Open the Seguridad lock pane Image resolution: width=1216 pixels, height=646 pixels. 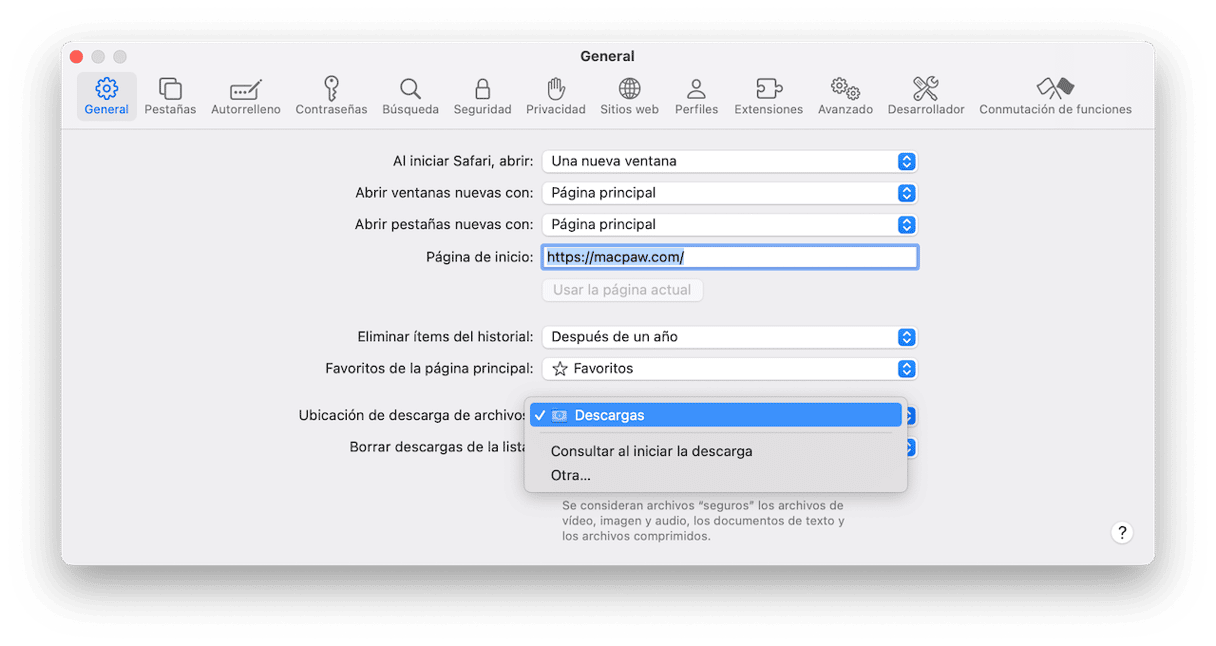[x=482, y=96]
